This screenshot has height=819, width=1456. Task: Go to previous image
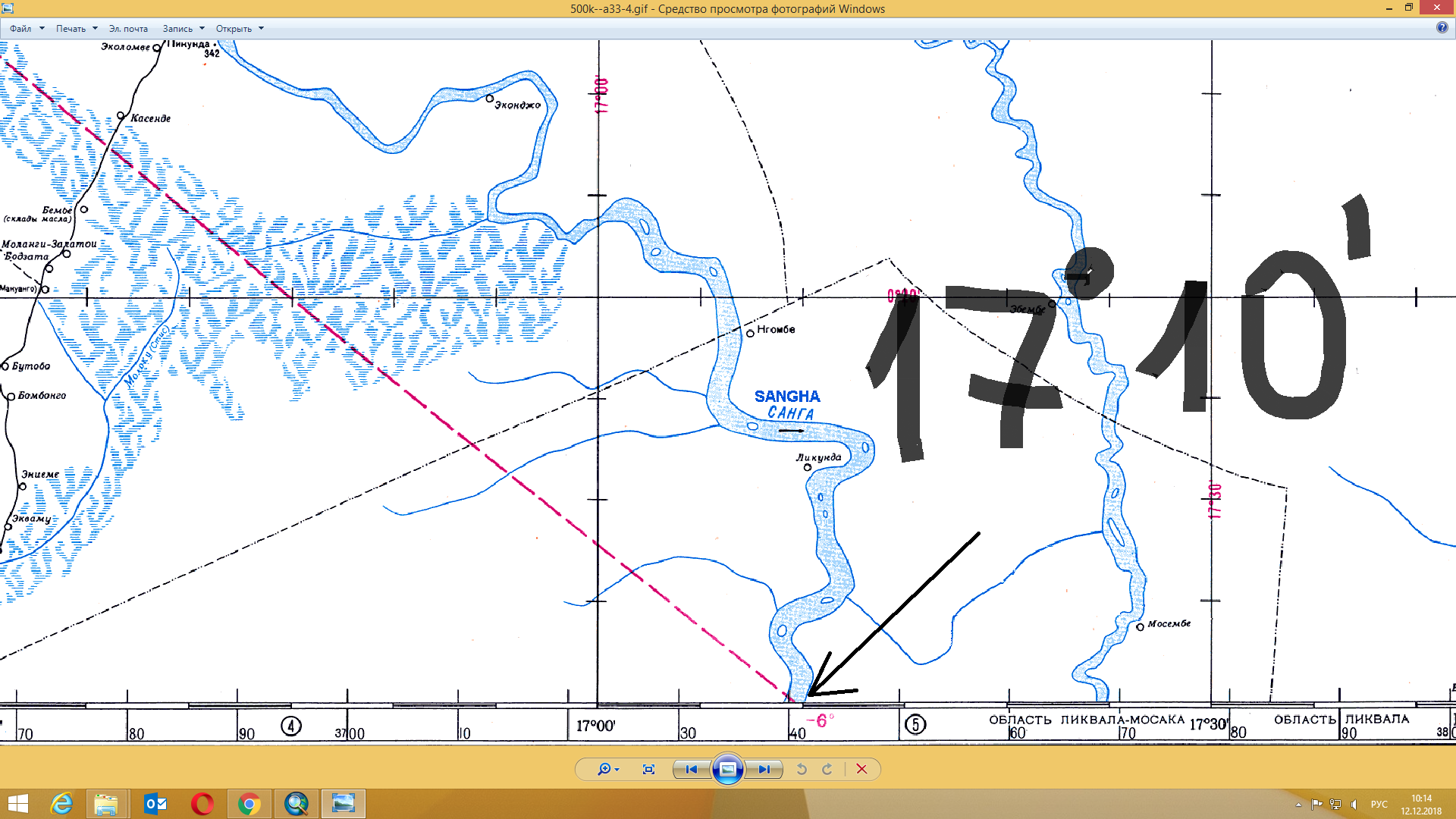[x=691, y=769]
